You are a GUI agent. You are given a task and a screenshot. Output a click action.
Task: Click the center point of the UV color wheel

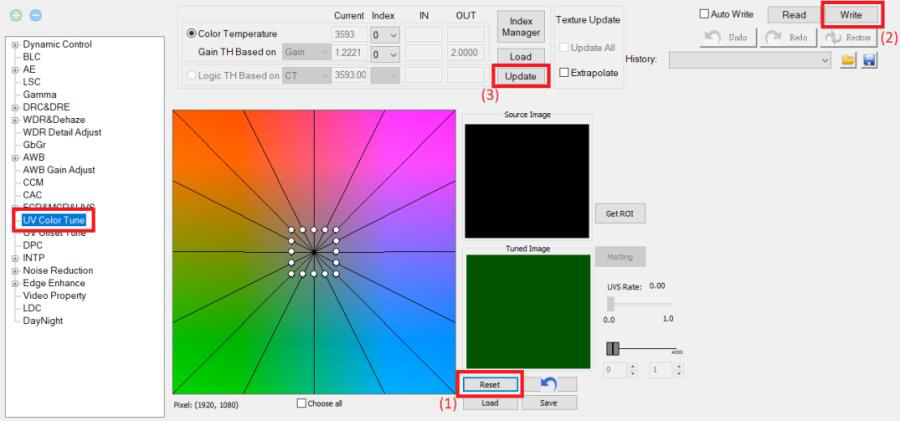coord(314,252)
